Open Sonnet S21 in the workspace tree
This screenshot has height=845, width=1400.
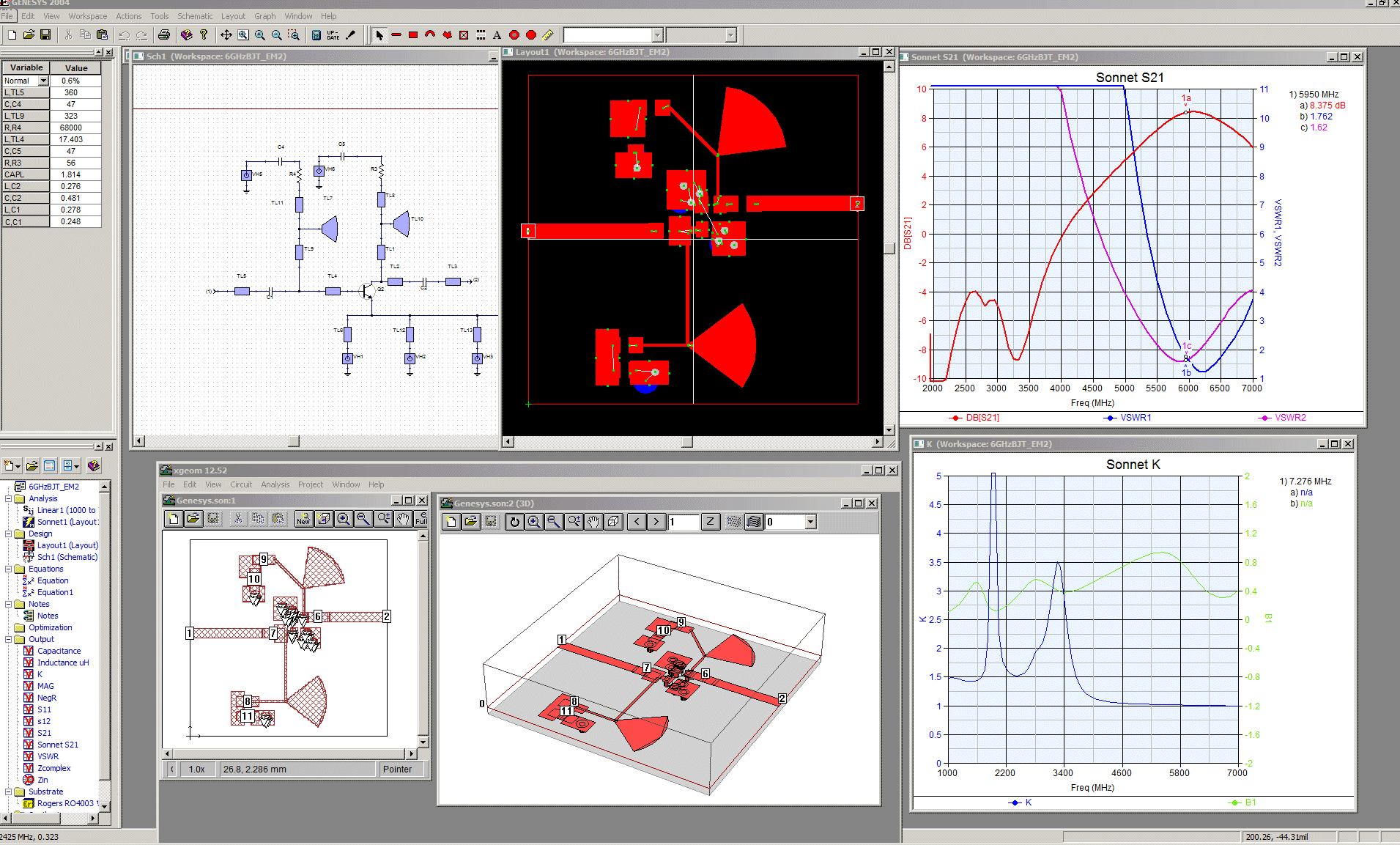(57, 745)
